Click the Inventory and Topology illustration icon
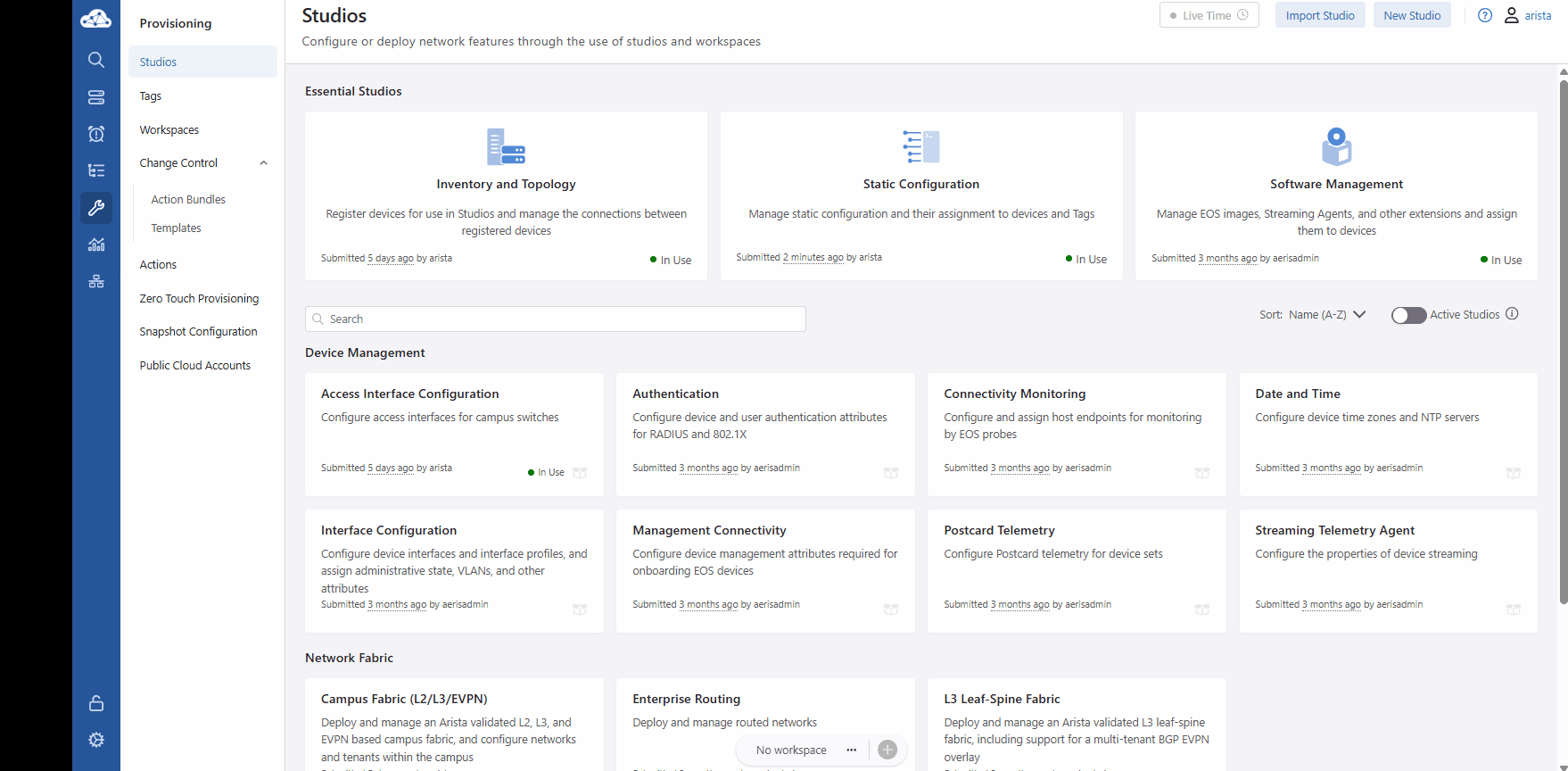 pyautogui.click(x=506, y=147)
